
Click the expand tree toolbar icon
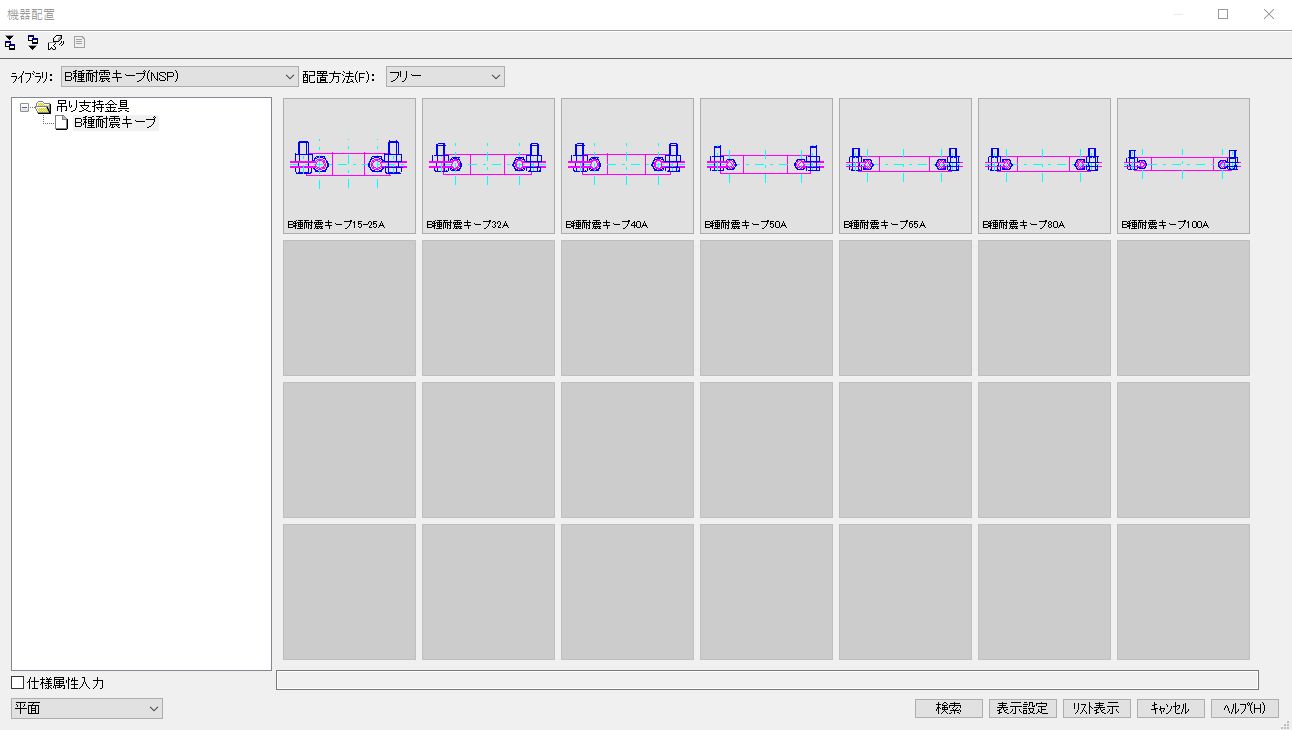pyautogui.click(x=33, y=42)
